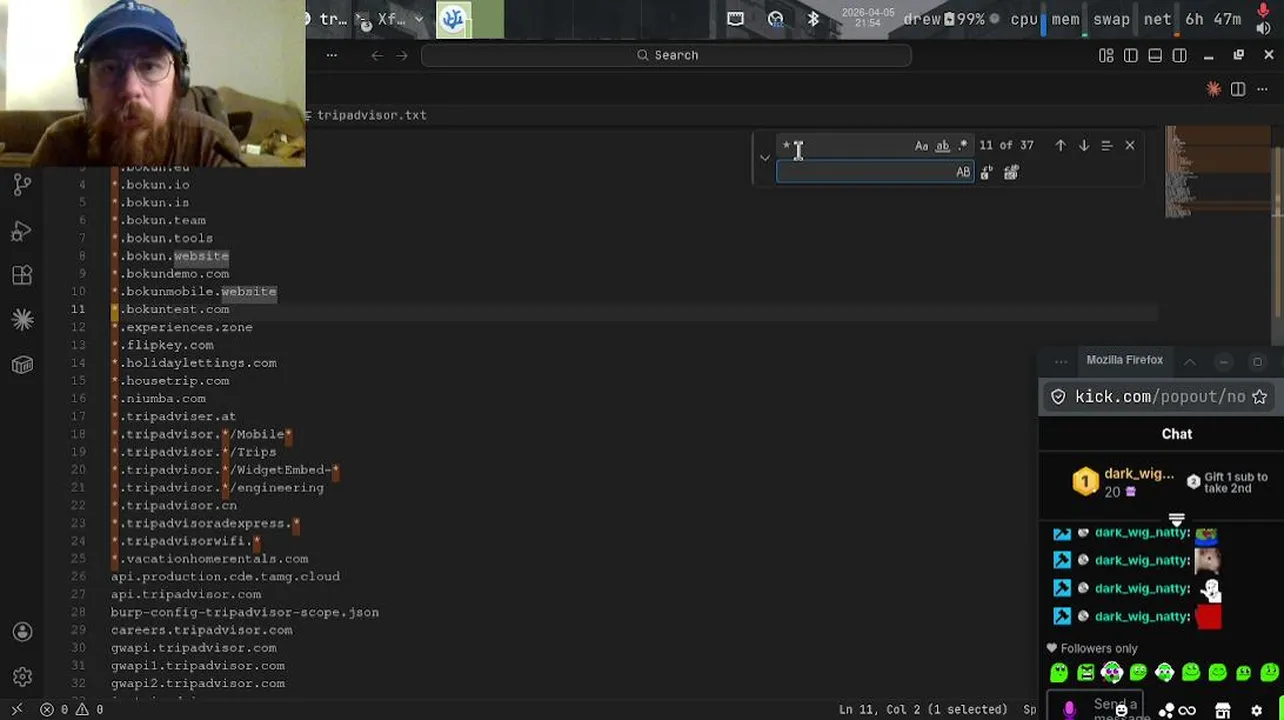Click the line 25 vacationhomerentals.com entry
The height and width of the screenshot is (720, 1284).
tap(209, 559)
